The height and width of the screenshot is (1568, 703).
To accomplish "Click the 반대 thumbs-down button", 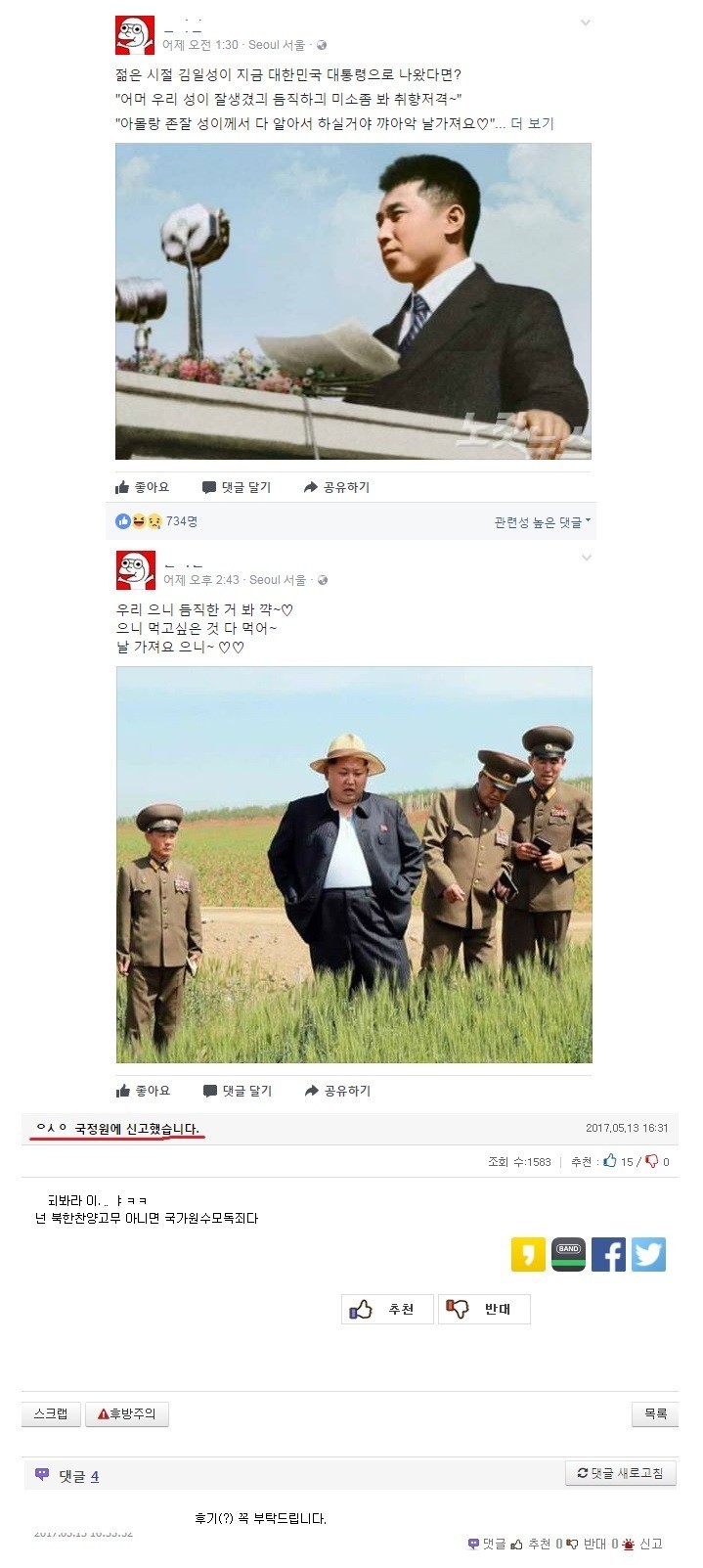I will 484,1309.
